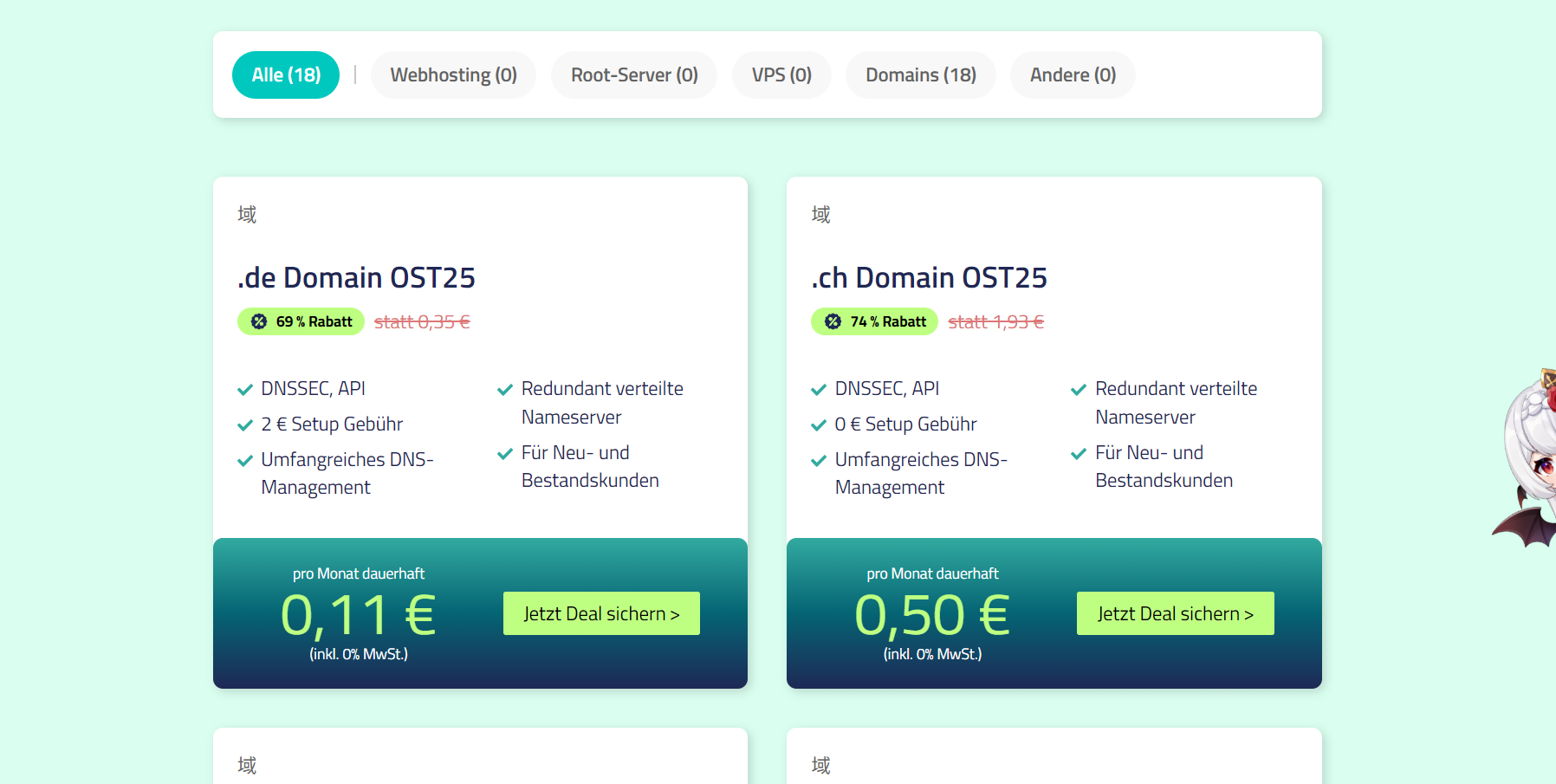
Task: Click checkmark beside DNSSEC, API on .de card
Action: [x=245, y=390]
